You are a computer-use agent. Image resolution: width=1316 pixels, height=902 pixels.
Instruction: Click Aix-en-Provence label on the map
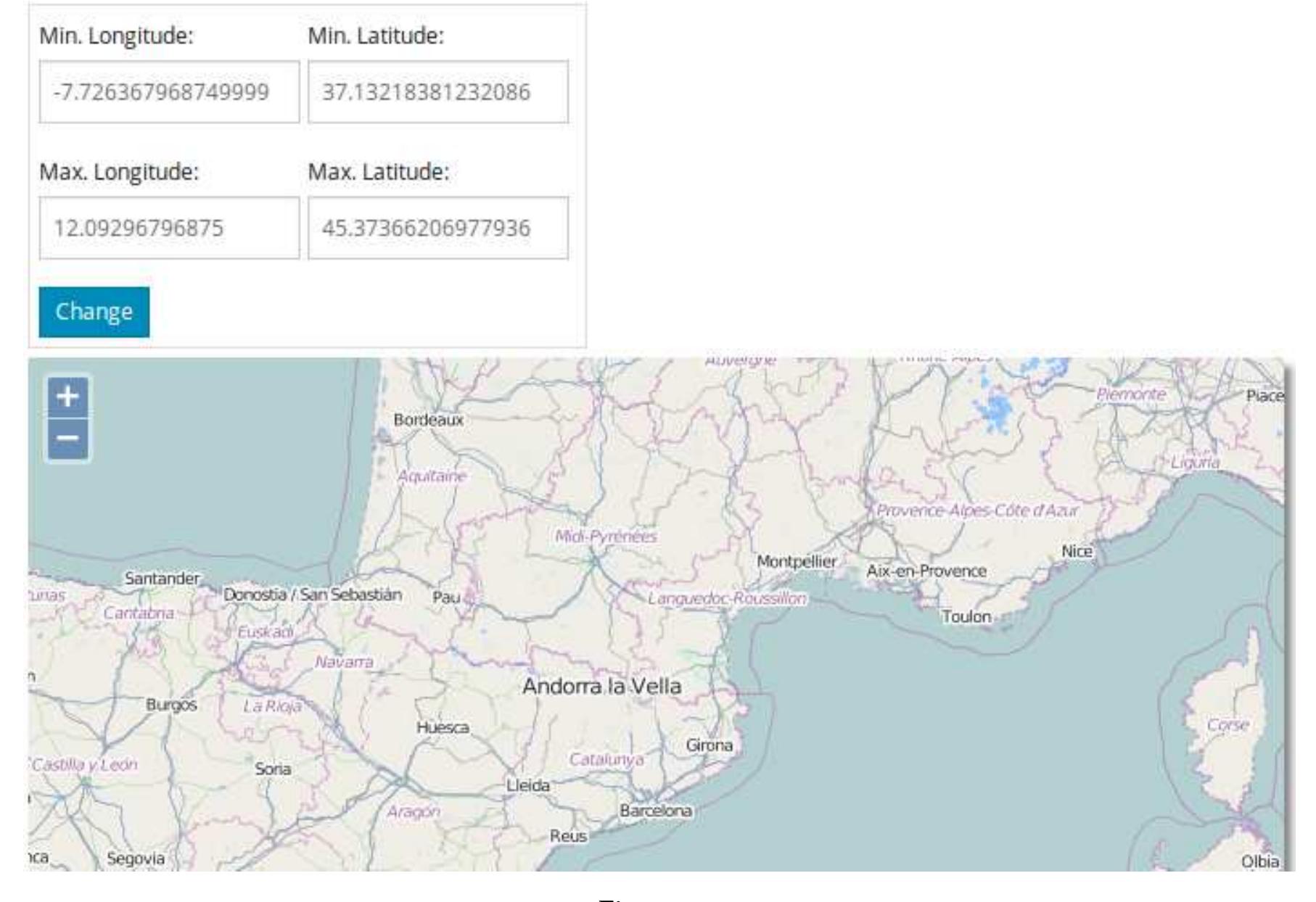pyautogui.click(x=926, y=571)
